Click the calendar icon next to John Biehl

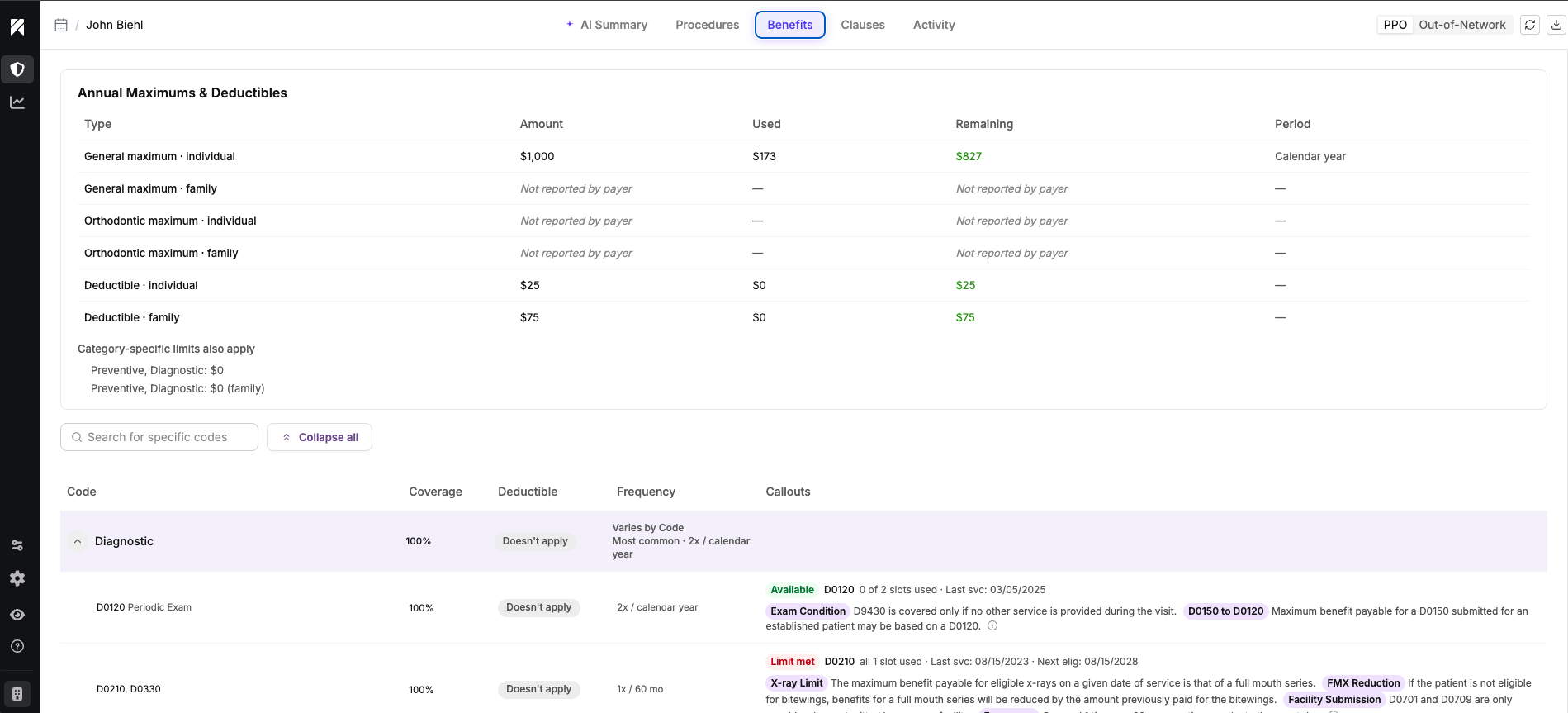pyautogui.click(x=61, y=25)
